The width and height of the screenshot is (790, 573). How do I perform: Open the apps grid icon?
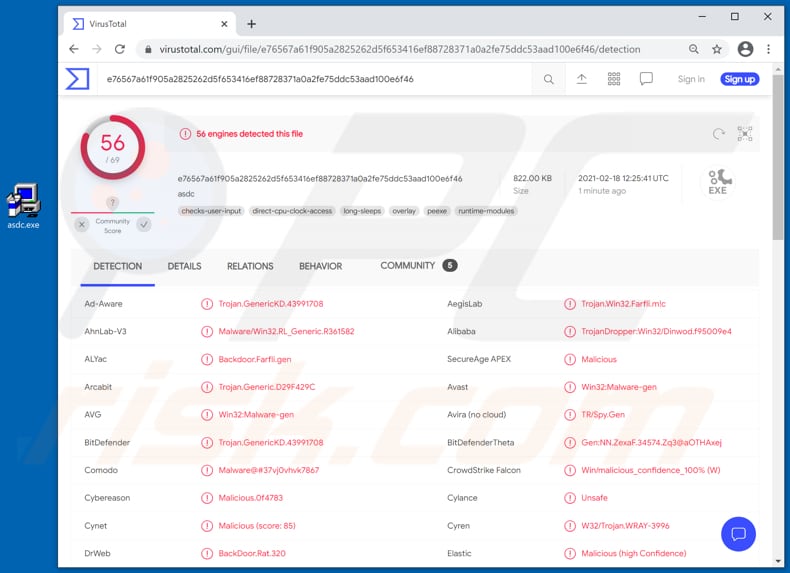[614, 79]
